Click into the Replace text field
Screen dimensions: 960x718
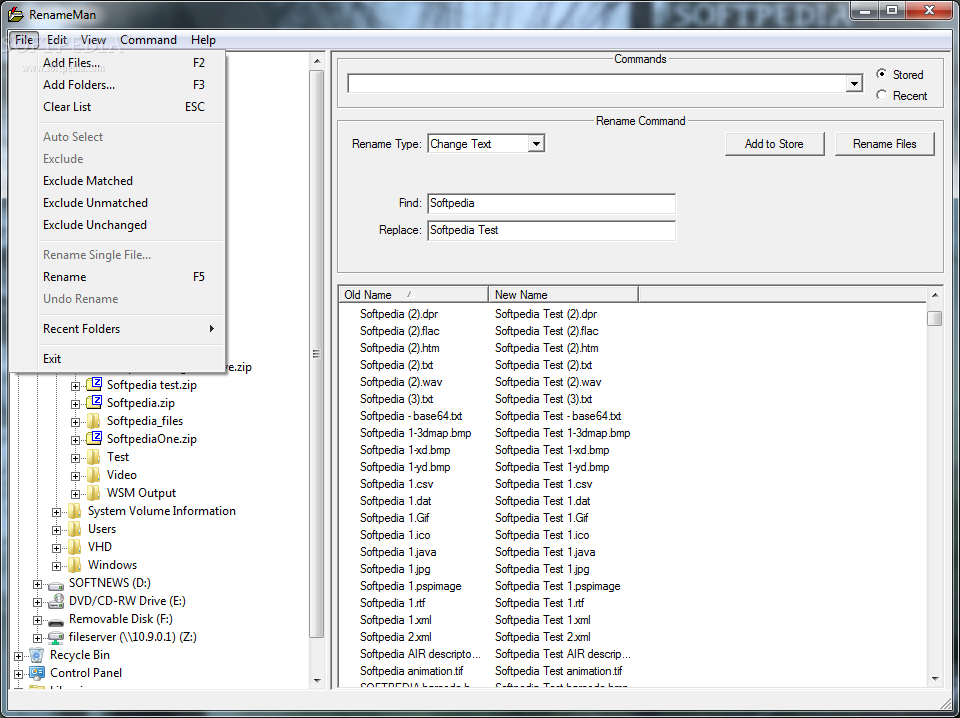click(x=552, y=230)
